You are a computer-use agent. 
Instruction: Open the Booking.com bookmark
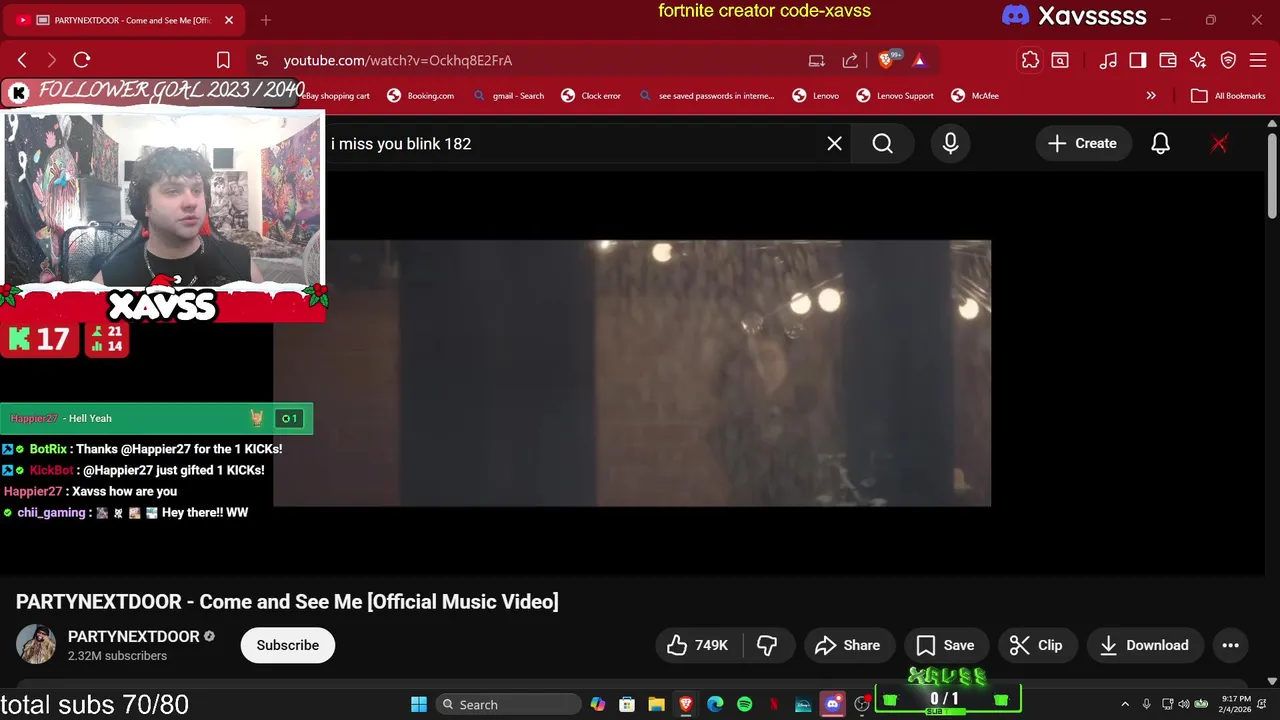point(421,96)
